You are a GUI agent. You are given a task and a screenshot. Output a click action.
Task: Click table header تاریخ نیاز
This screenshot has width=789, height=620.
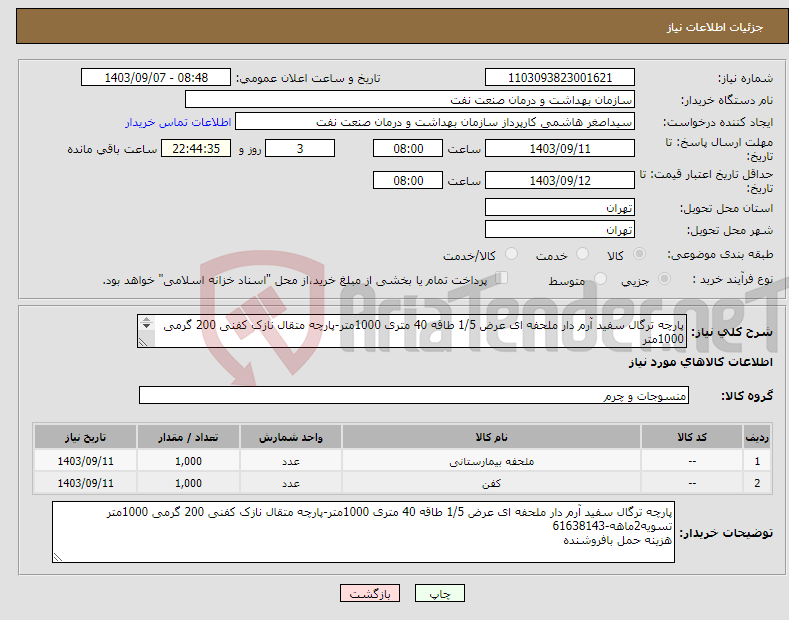[86, 437]
